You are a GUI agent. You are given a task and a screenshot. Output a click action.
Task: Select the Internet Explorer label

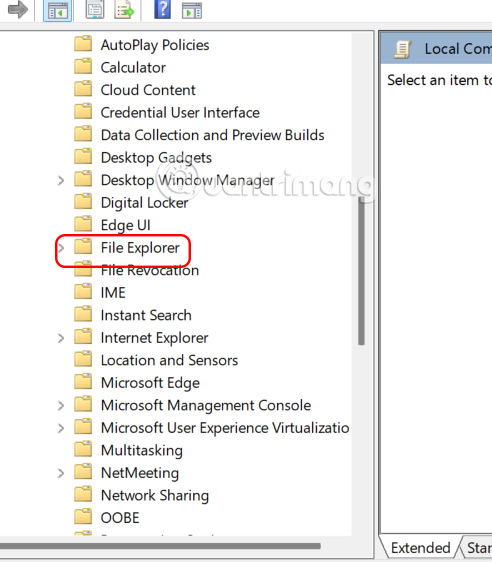(x=154, y=338)
